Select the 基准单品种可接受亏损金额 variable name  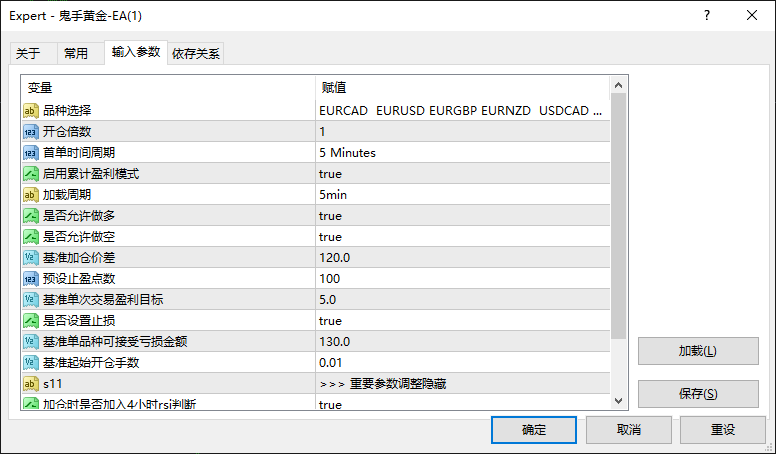click(115, 342)
